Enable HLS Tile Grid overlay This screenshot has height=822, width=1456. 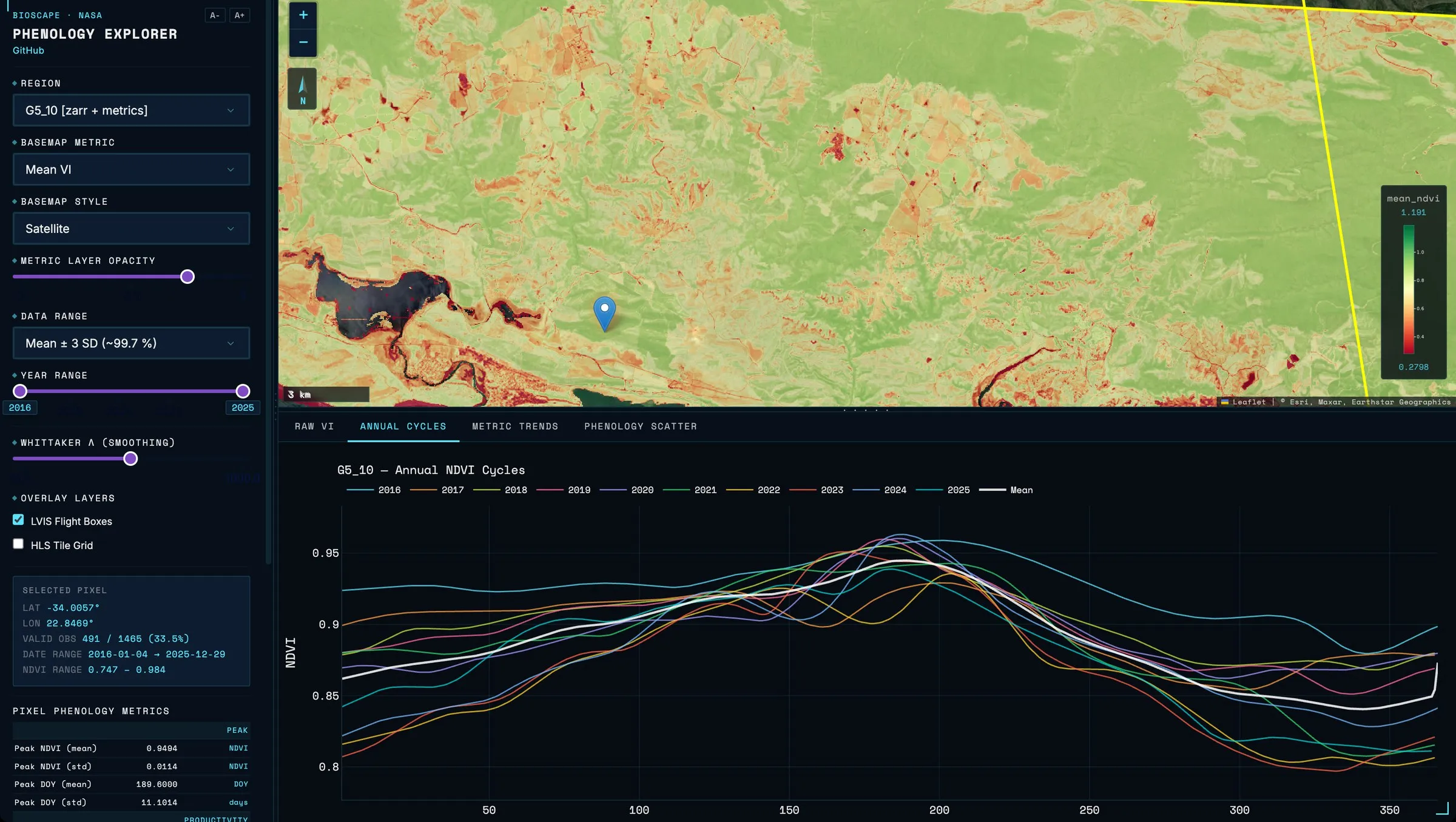coord(18,544)
